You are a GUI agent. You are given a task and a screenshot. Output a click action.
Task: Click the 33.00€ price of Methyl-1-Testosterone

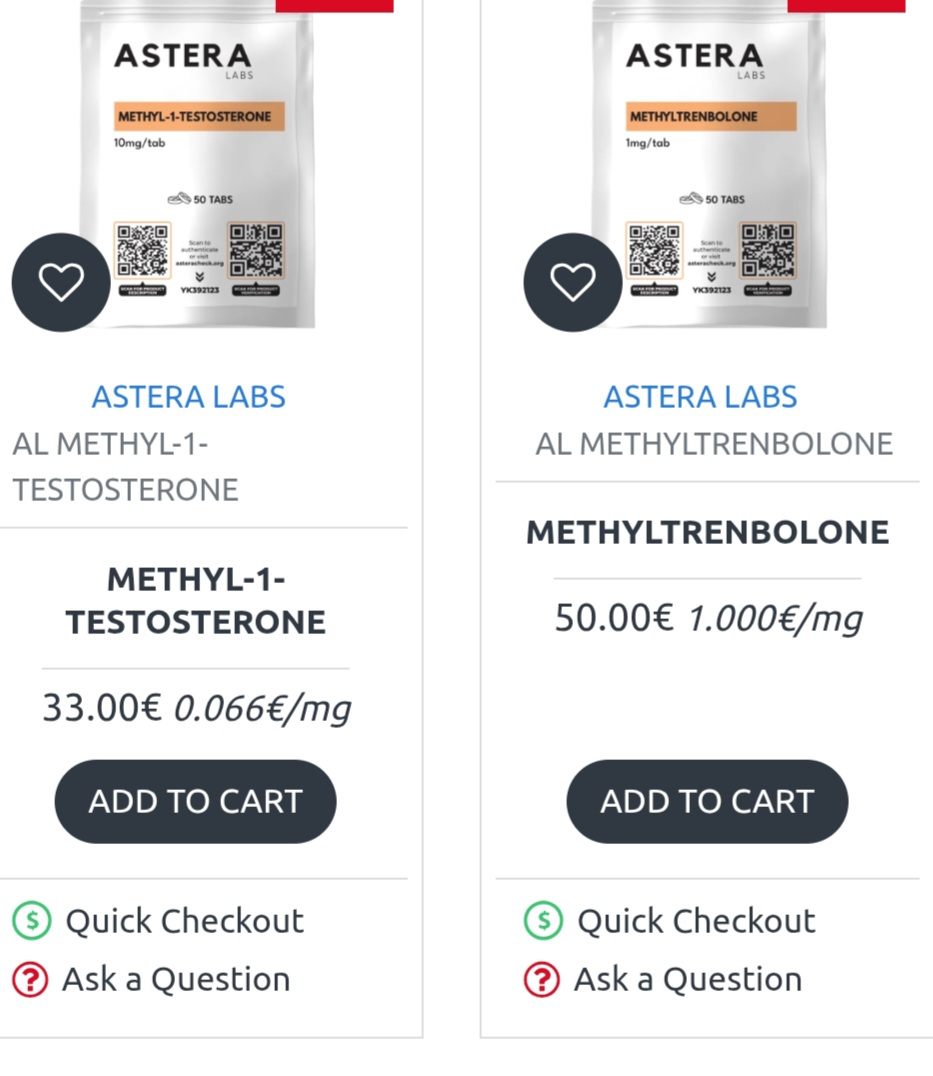click(101, 708)
